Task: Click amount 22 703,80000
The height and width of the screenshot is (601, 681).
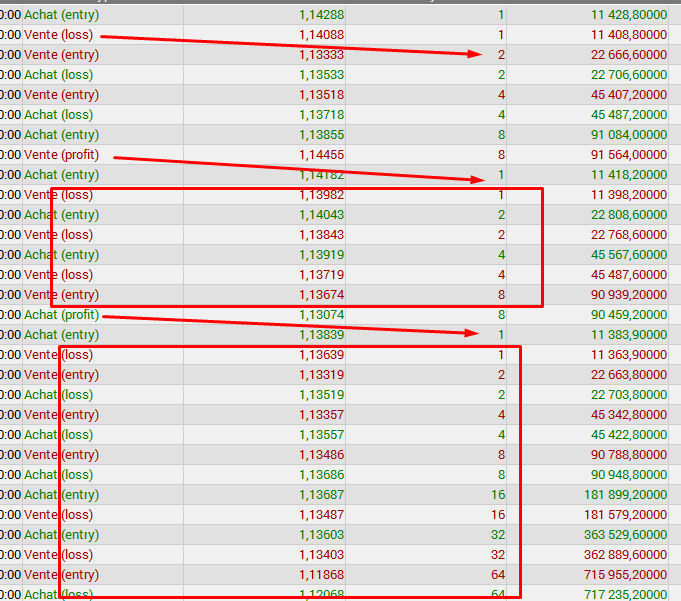Action: click(629, 394)
